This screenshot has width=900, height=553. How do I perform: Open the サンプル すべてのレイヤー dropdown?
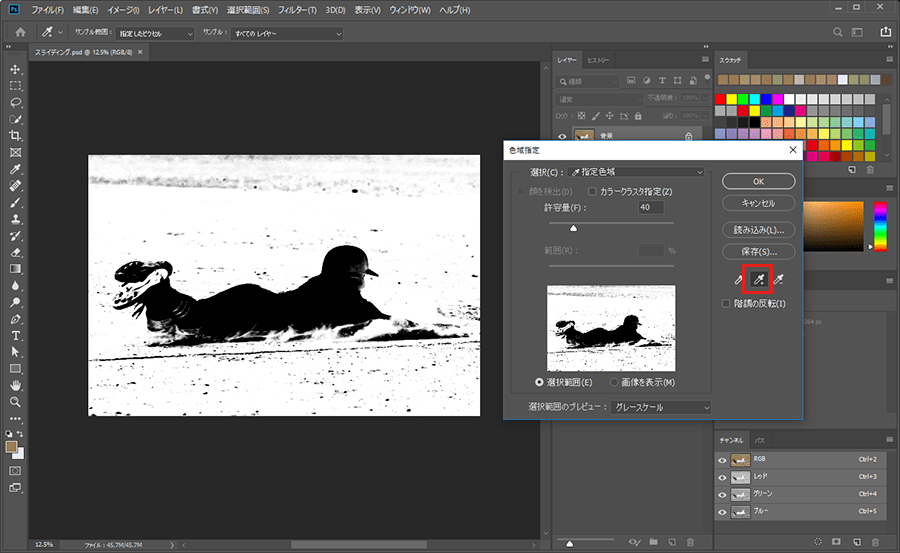(286, 34)
